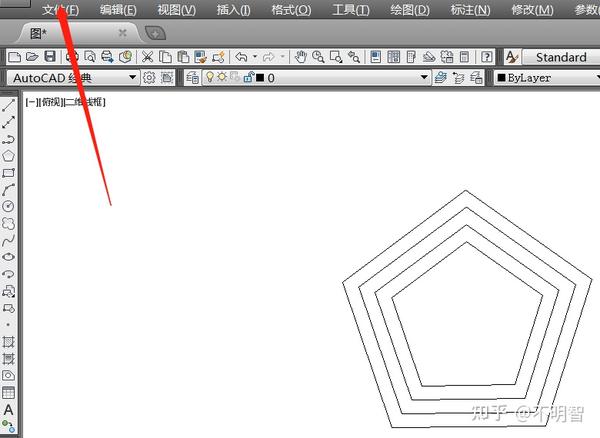
Task: Open the 格式(O) menu
Action: [x=291, y=10]
